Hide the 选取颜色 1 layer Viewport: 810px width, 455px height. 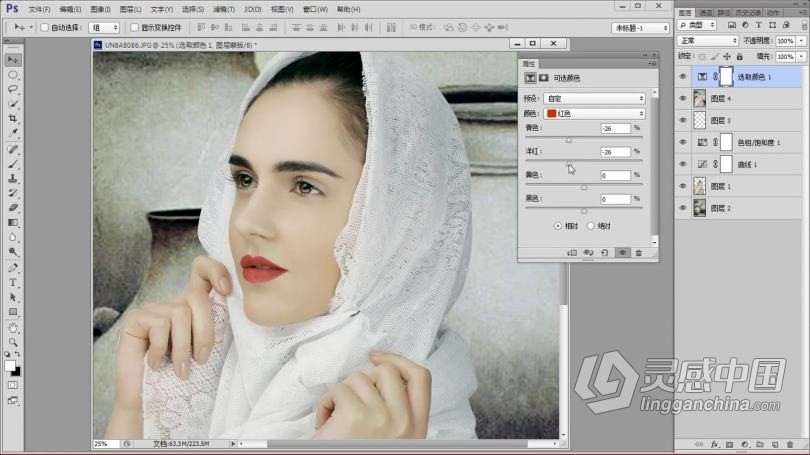[683, 76]
